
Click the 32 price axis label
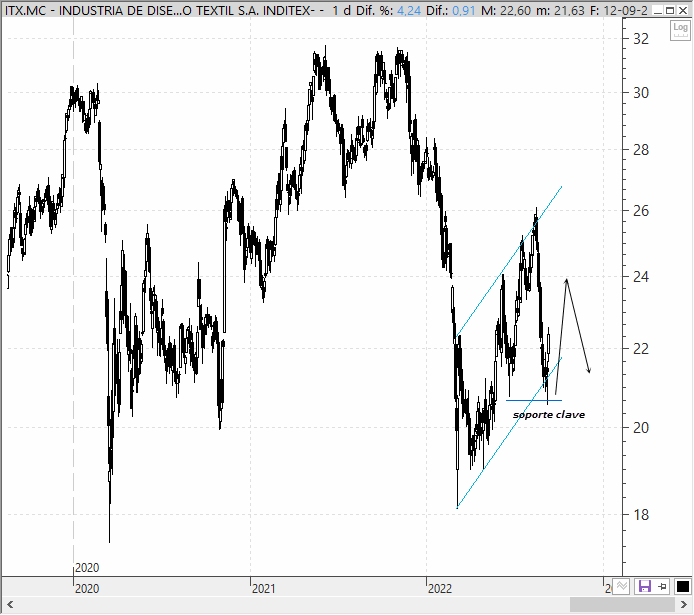pos(641,39)
